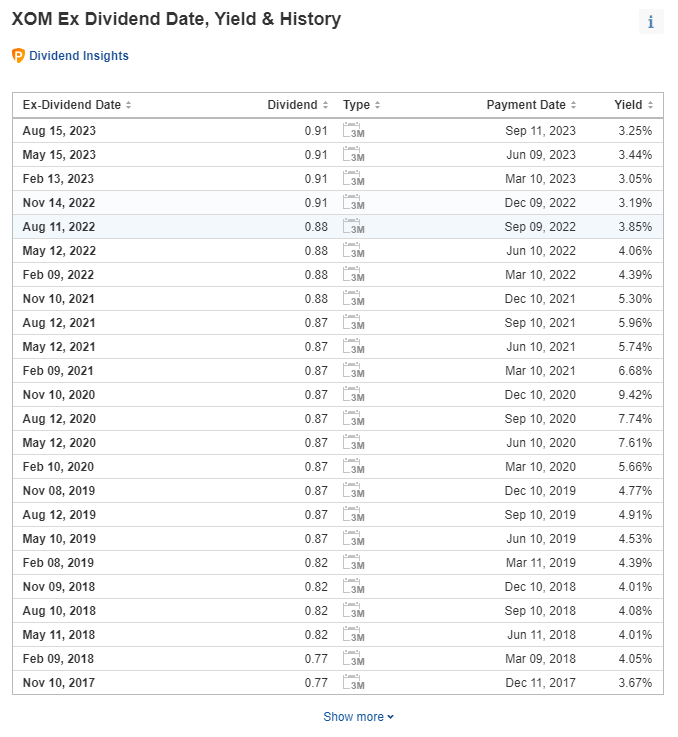Click the 3.67% yield value

tap(635, 682)
